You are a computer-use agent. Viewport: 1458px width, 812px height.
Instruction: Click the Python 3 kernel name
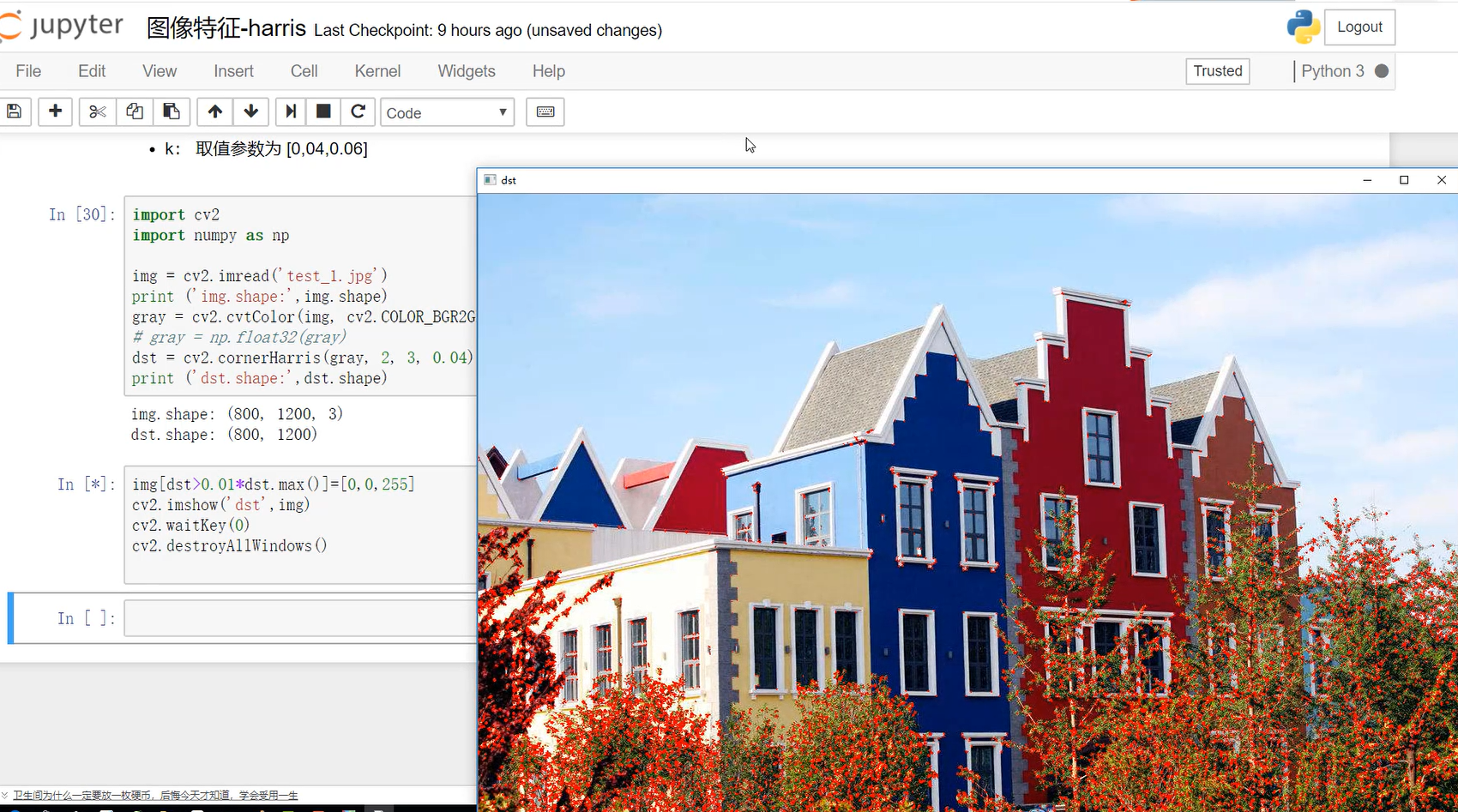click(x=1333, y=71)
